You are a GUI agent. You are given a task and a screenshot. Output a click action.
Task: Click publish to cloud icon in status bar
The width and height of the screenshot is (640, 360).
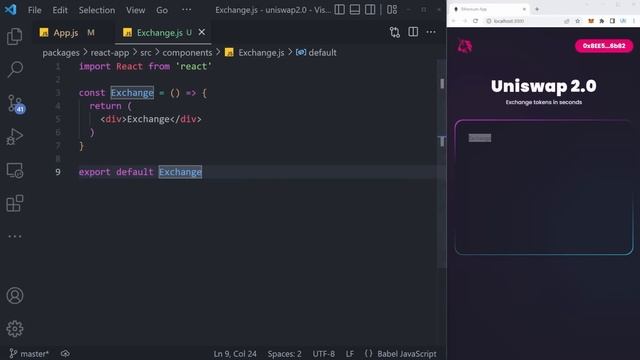click(65, 353)
